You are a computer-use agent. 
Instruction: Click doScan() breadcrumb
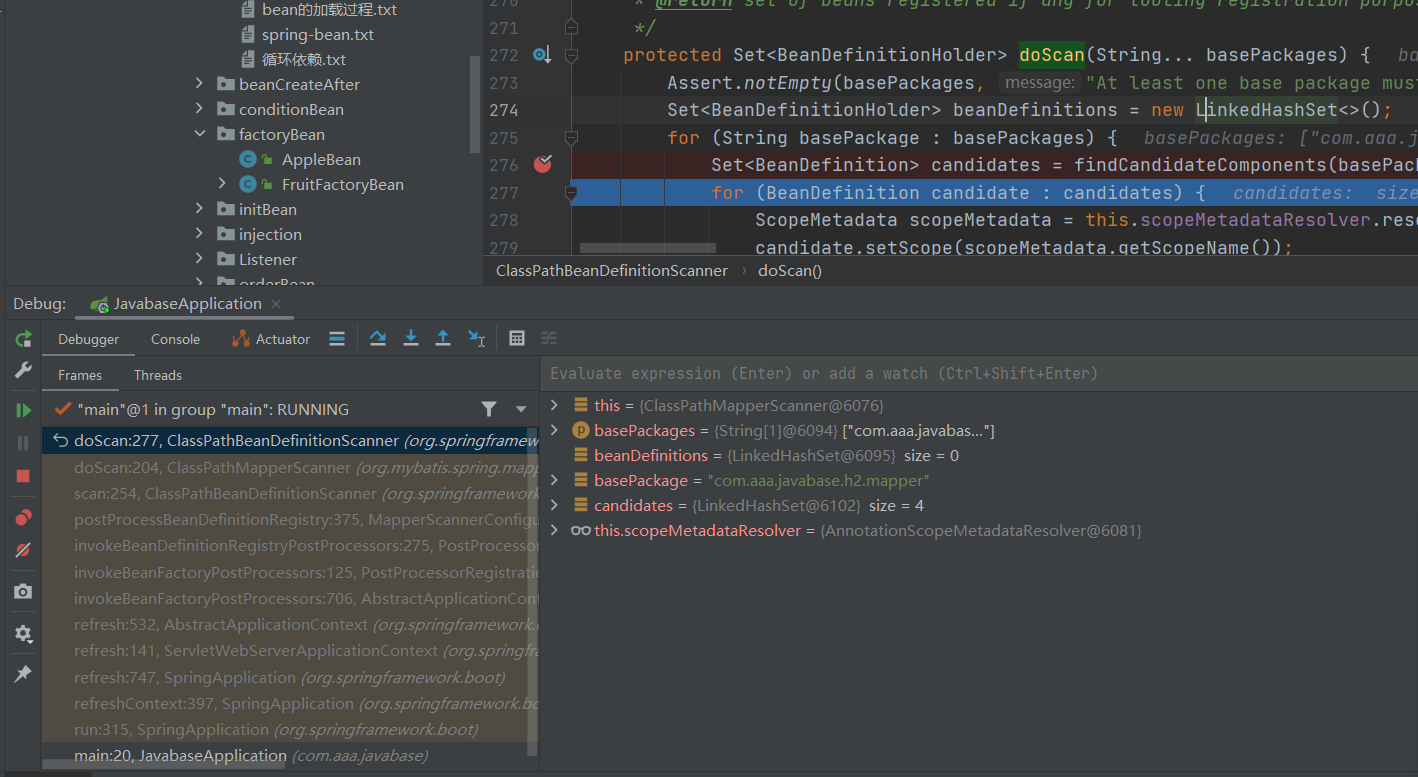(790, 270)
